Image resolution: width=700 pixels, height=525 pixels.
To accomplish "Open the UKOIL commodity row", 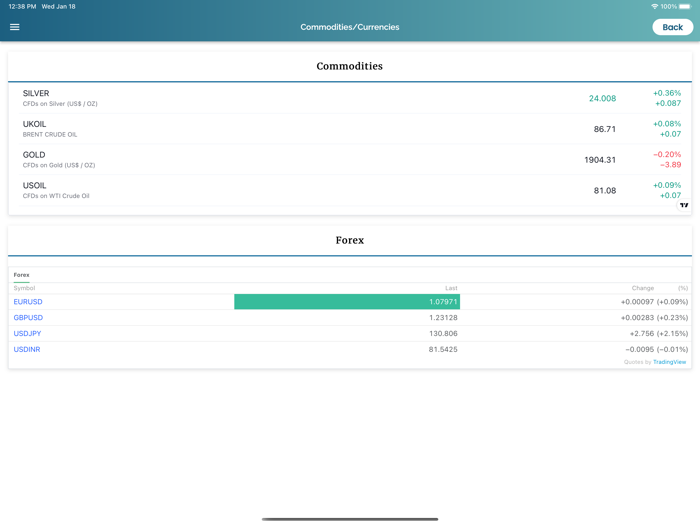I will 352,129.
